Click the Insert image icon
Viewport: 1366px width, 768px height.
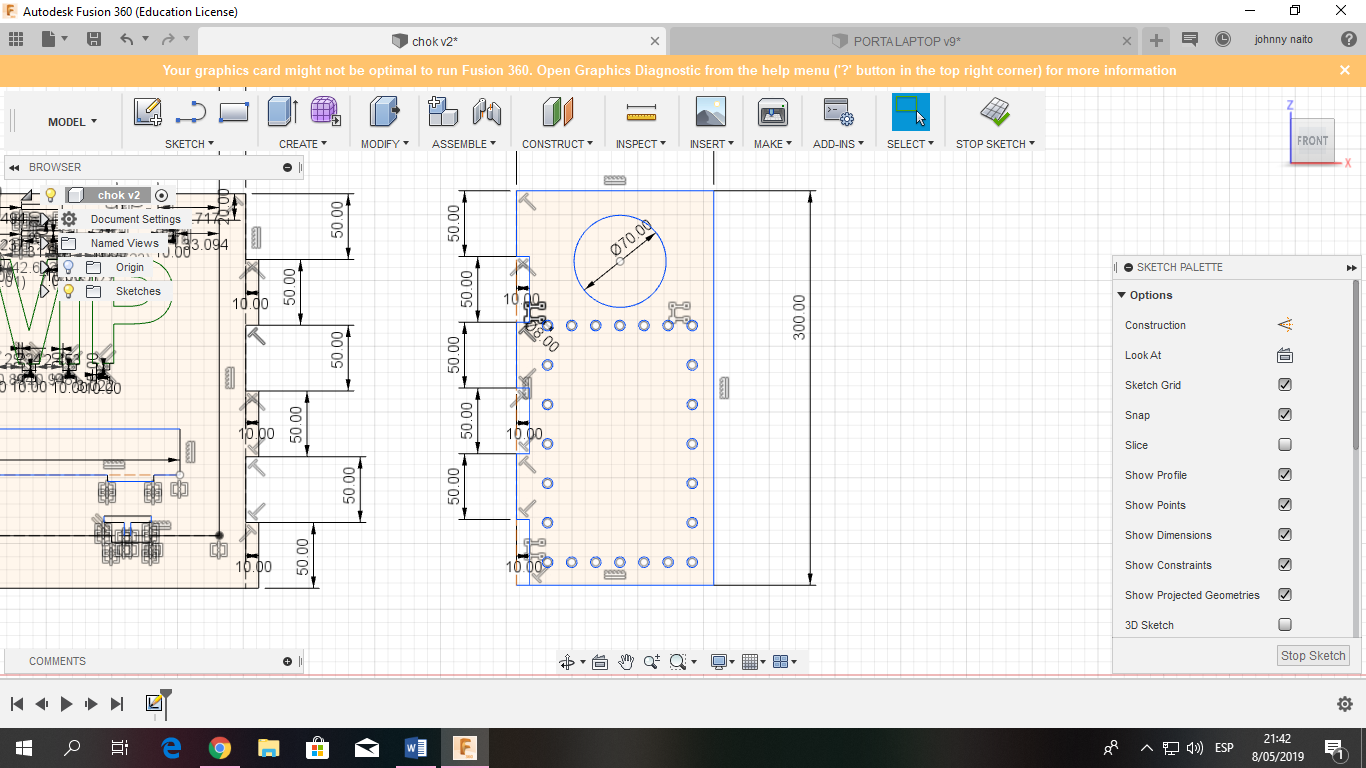(x=711, y=112)
